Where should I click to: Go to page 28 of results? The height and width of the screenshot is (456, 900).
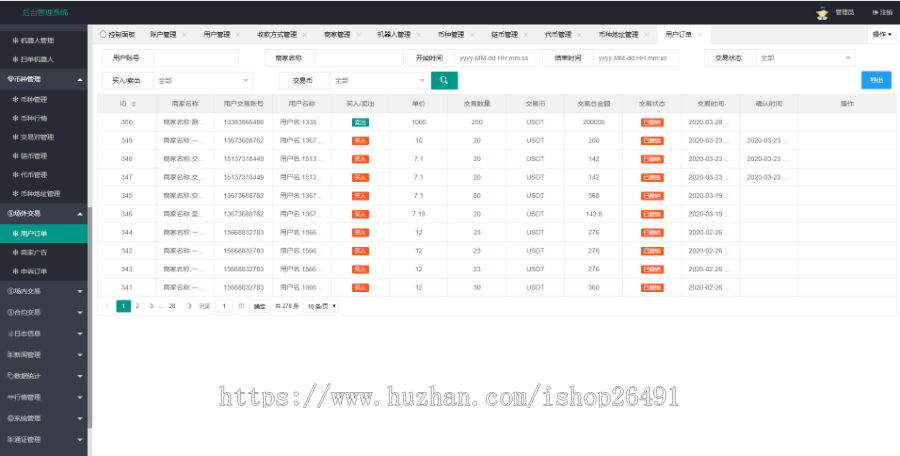coord(172,306)
